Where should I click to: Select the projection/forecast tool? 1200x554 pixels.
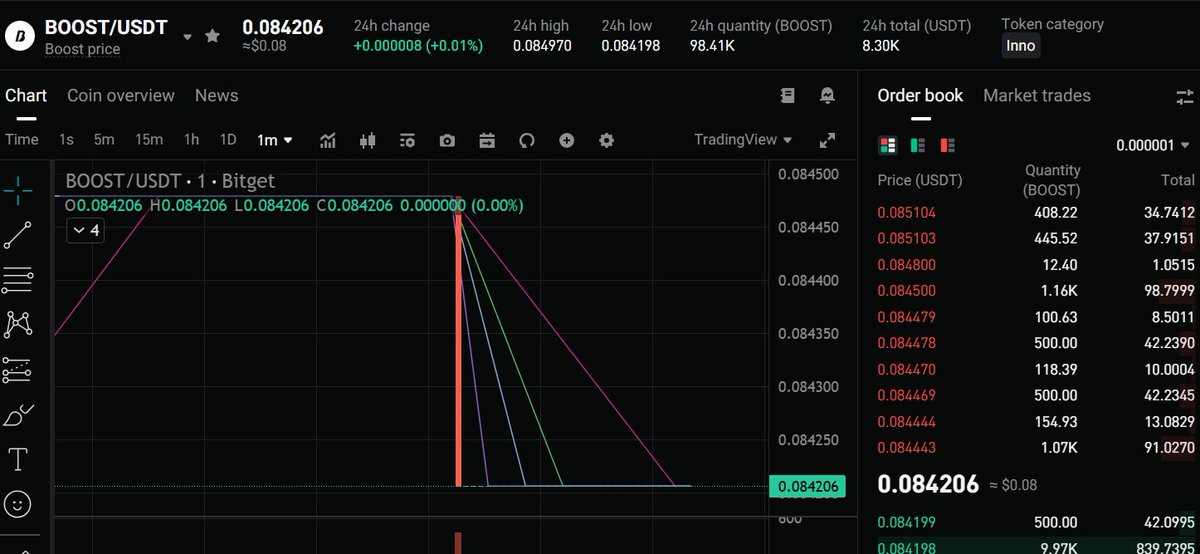(18, 370)
